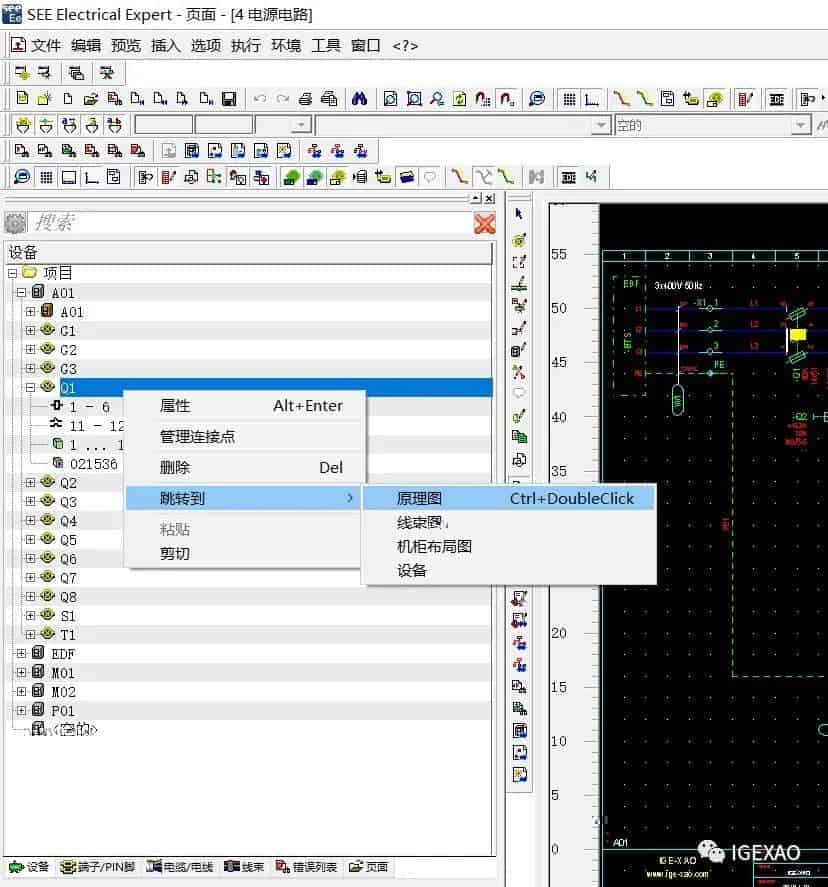Screen dimensions: 828x887
Task: Toggle the red magnet snap icon with dots
Action: click(x=483, y=99)
